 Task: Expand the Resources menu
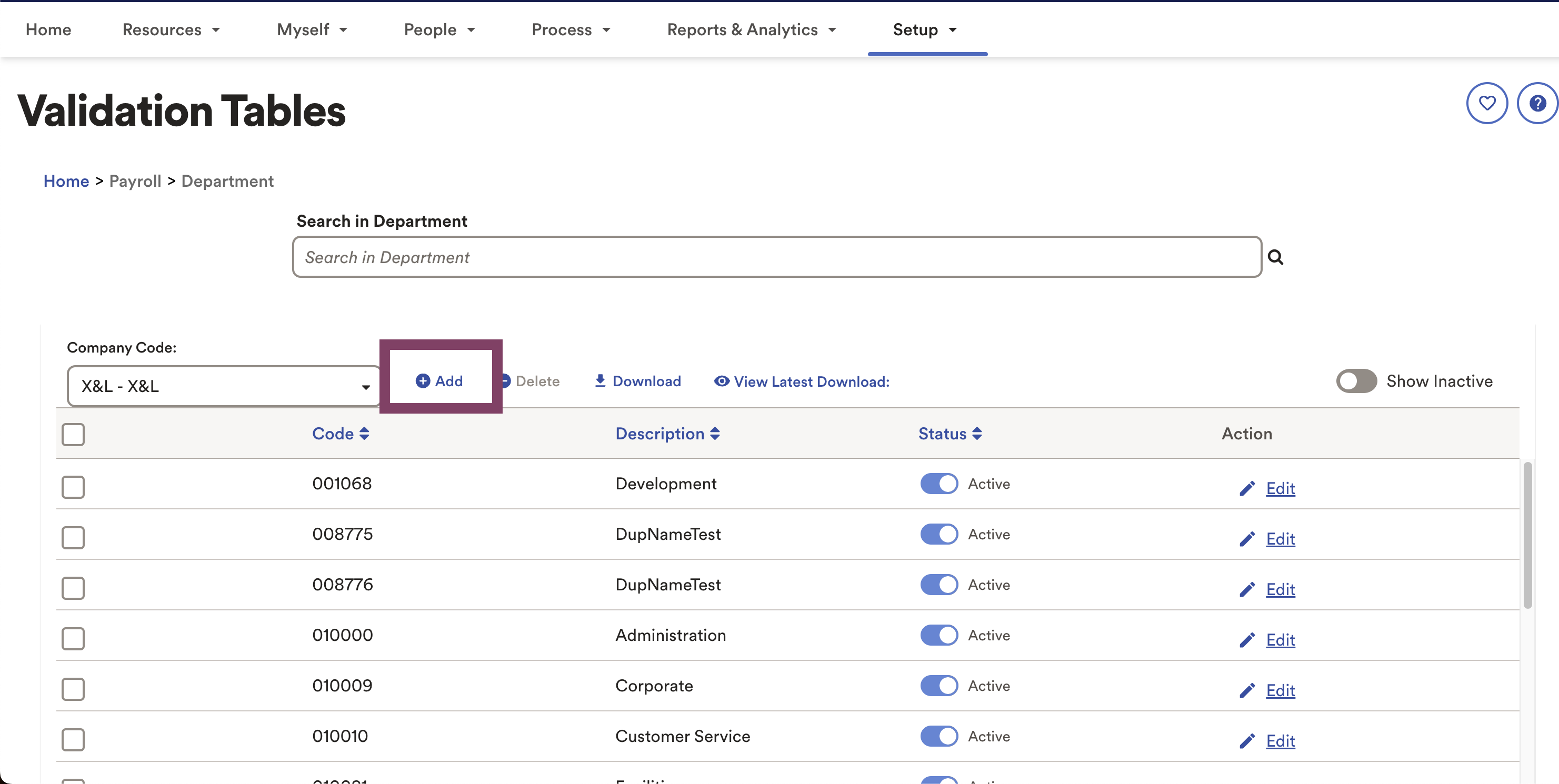point(171,29)
